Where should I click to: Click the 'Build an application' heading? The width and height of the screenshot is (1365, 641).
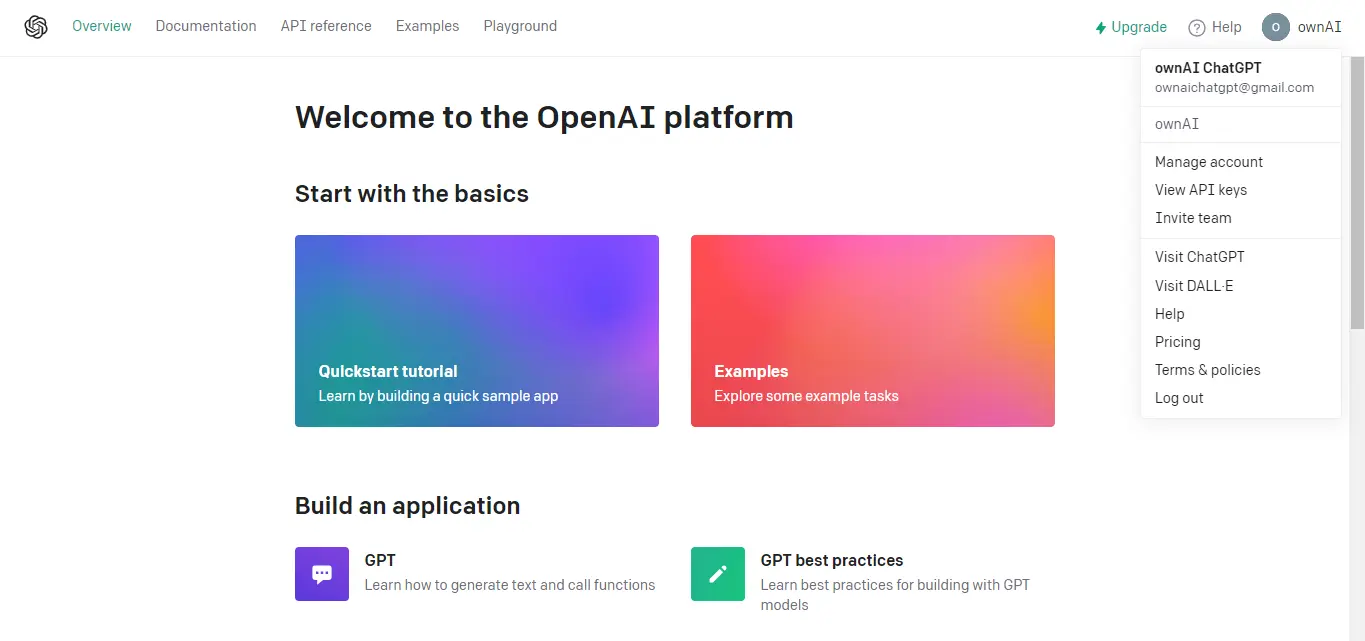[x=407, y=505]
